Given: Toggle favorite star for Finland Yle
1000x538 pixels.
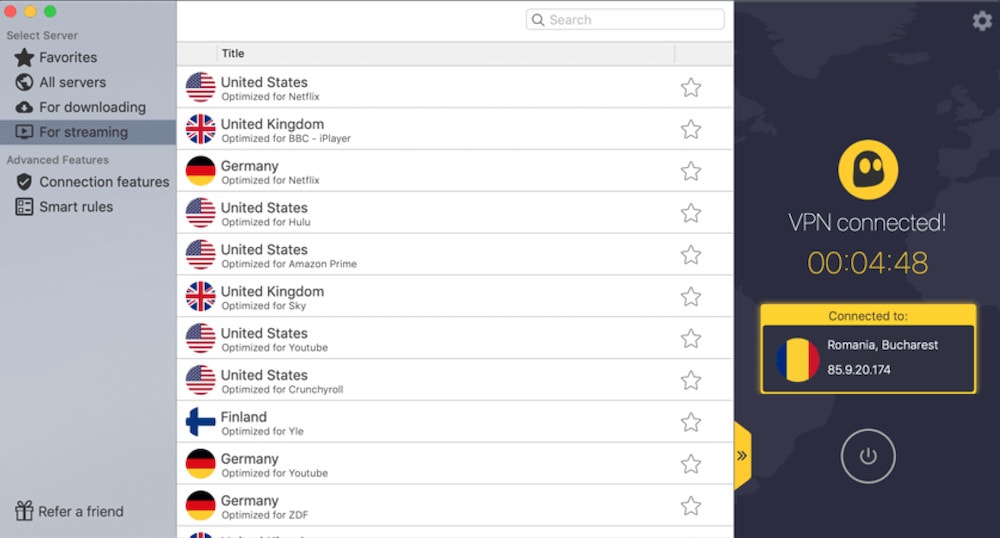Looking at the screenshot, I should click(x=690, y=423).
